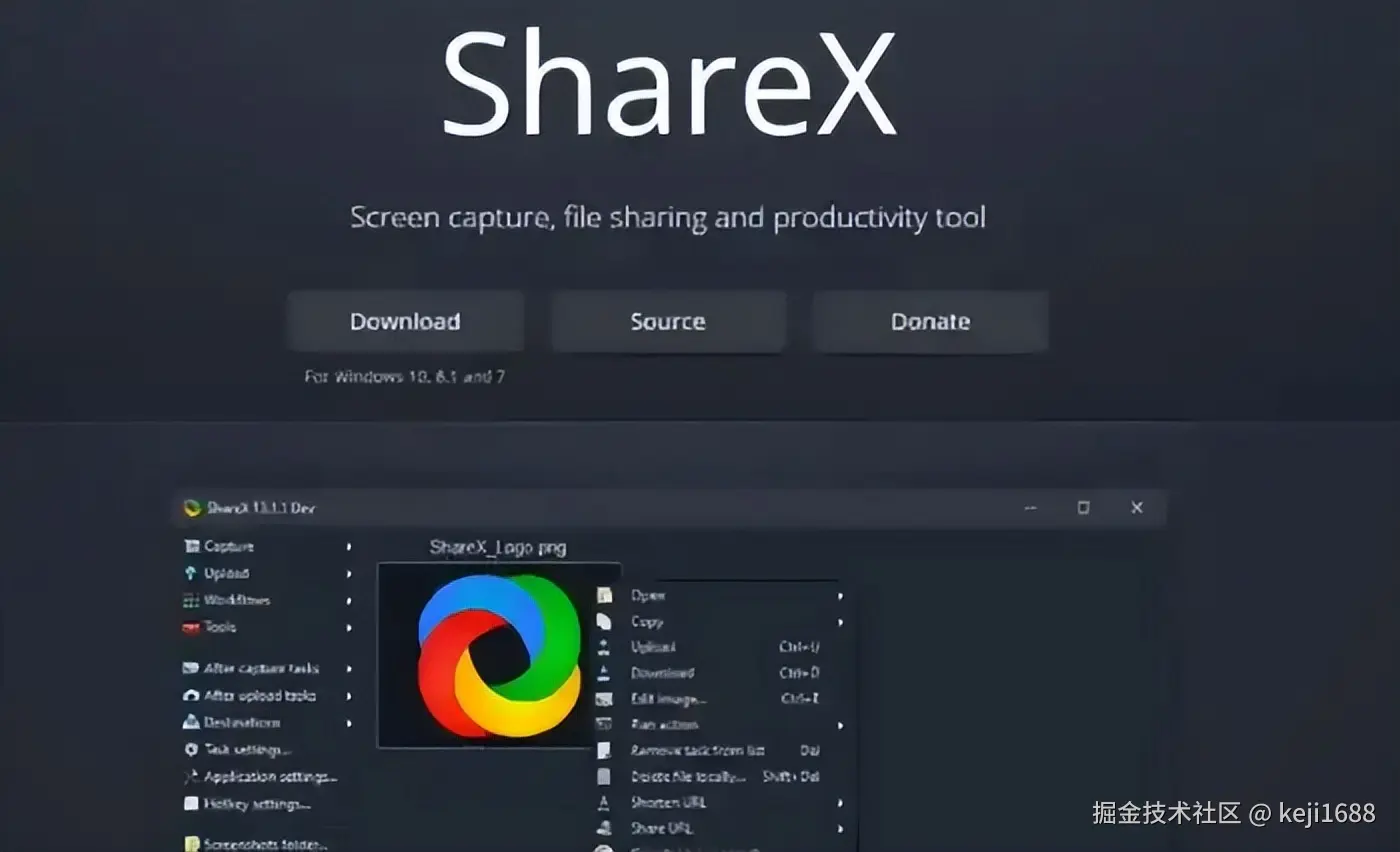Click the ShareX logo in the title bar
This screenshot has width=1400, height=852.
(192, 508)
